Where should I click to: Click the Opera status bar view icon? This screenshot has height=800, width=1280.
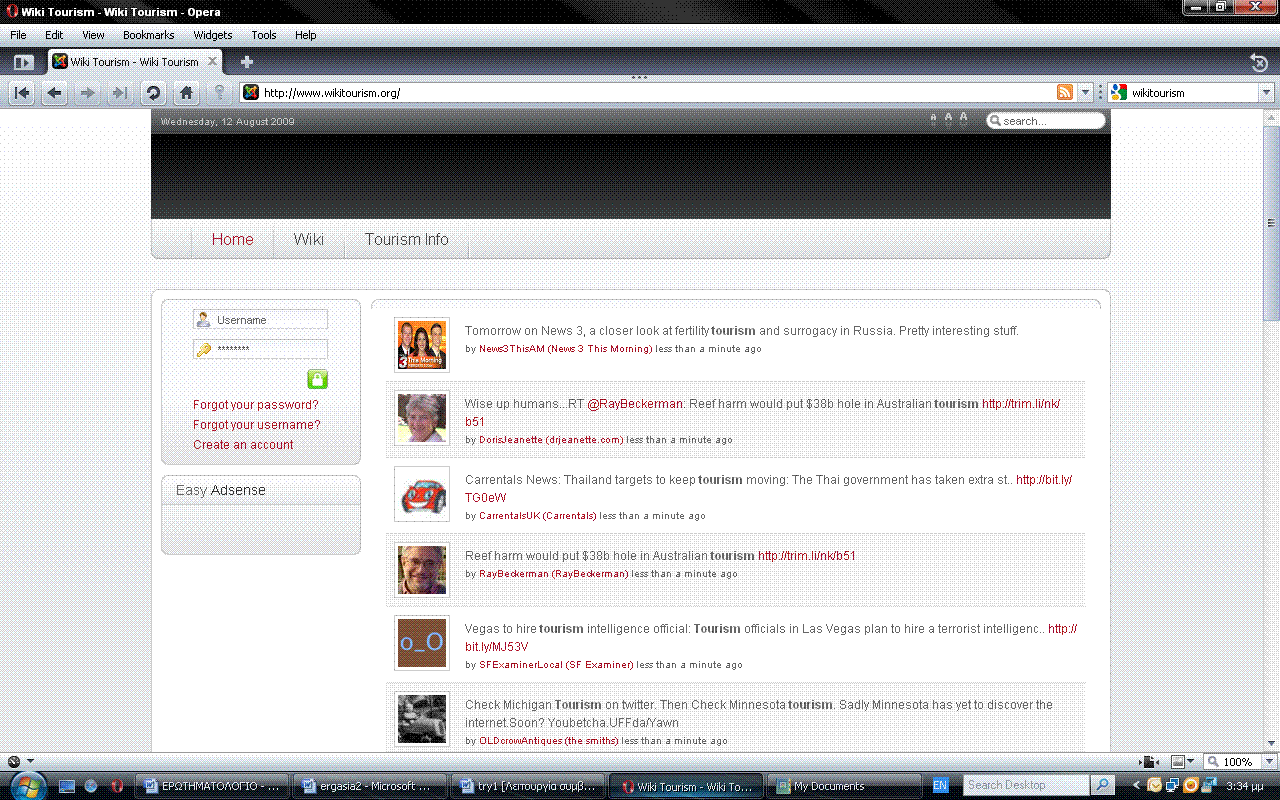[14, 762]
